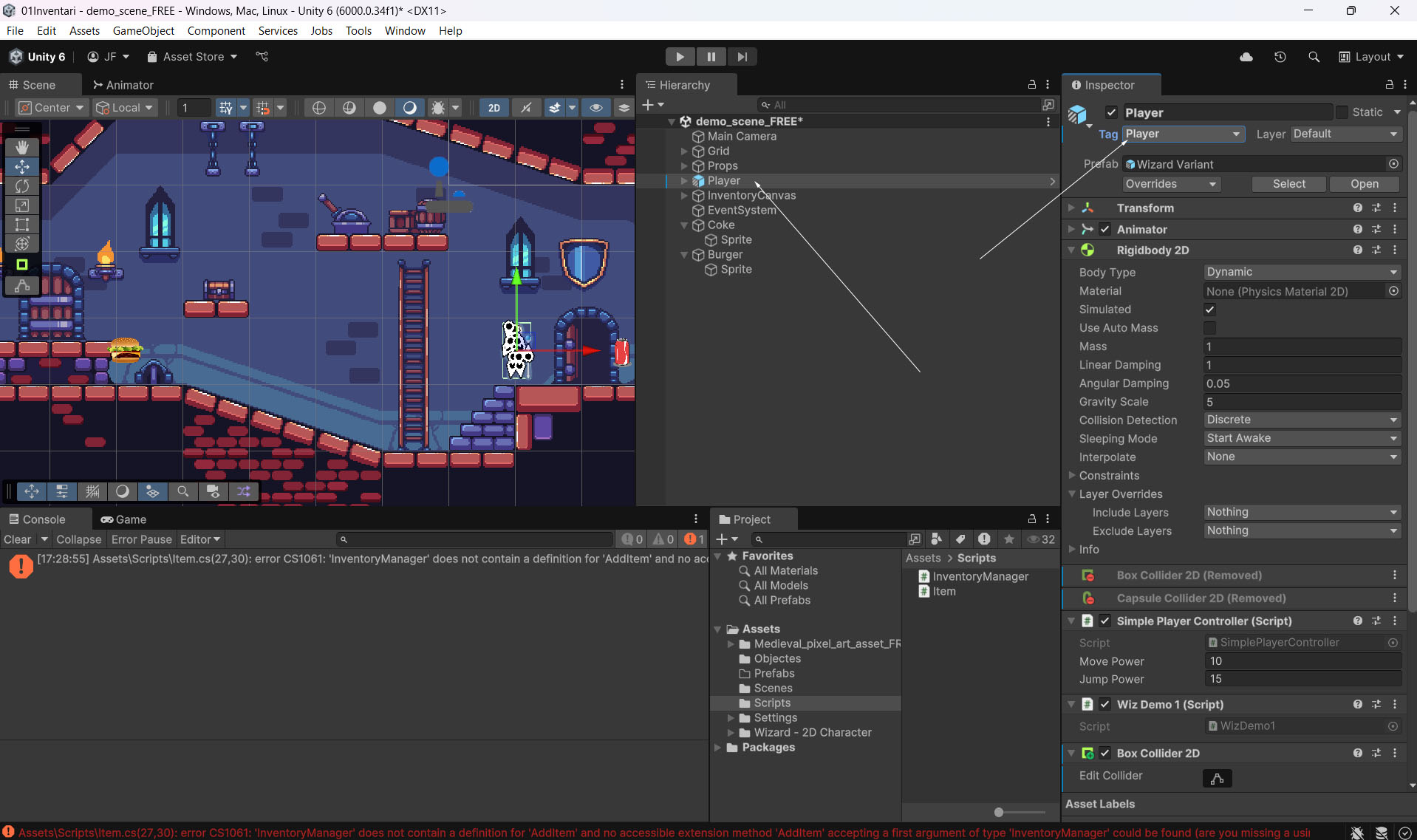Click the Edit Collider button icon
The height and width of the screenshot is (840, 1417).
click(1217, 778)
